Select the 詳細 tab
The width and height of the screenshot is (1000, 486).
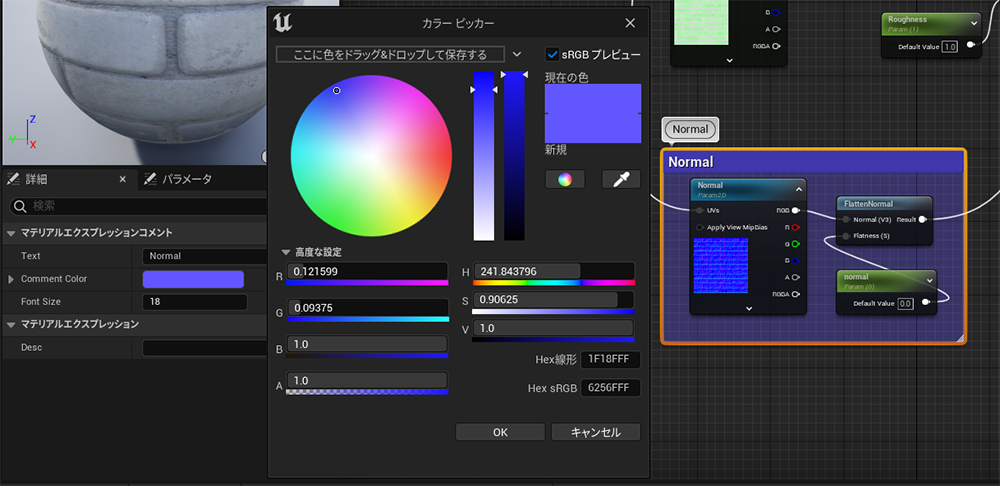click(x=36, y=179)
